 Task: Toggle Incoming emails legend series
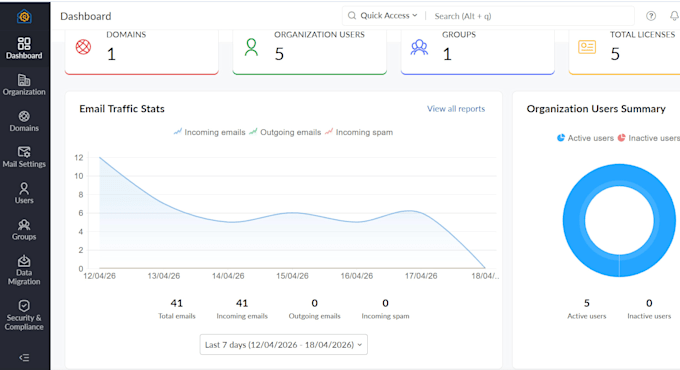[209, 132]
